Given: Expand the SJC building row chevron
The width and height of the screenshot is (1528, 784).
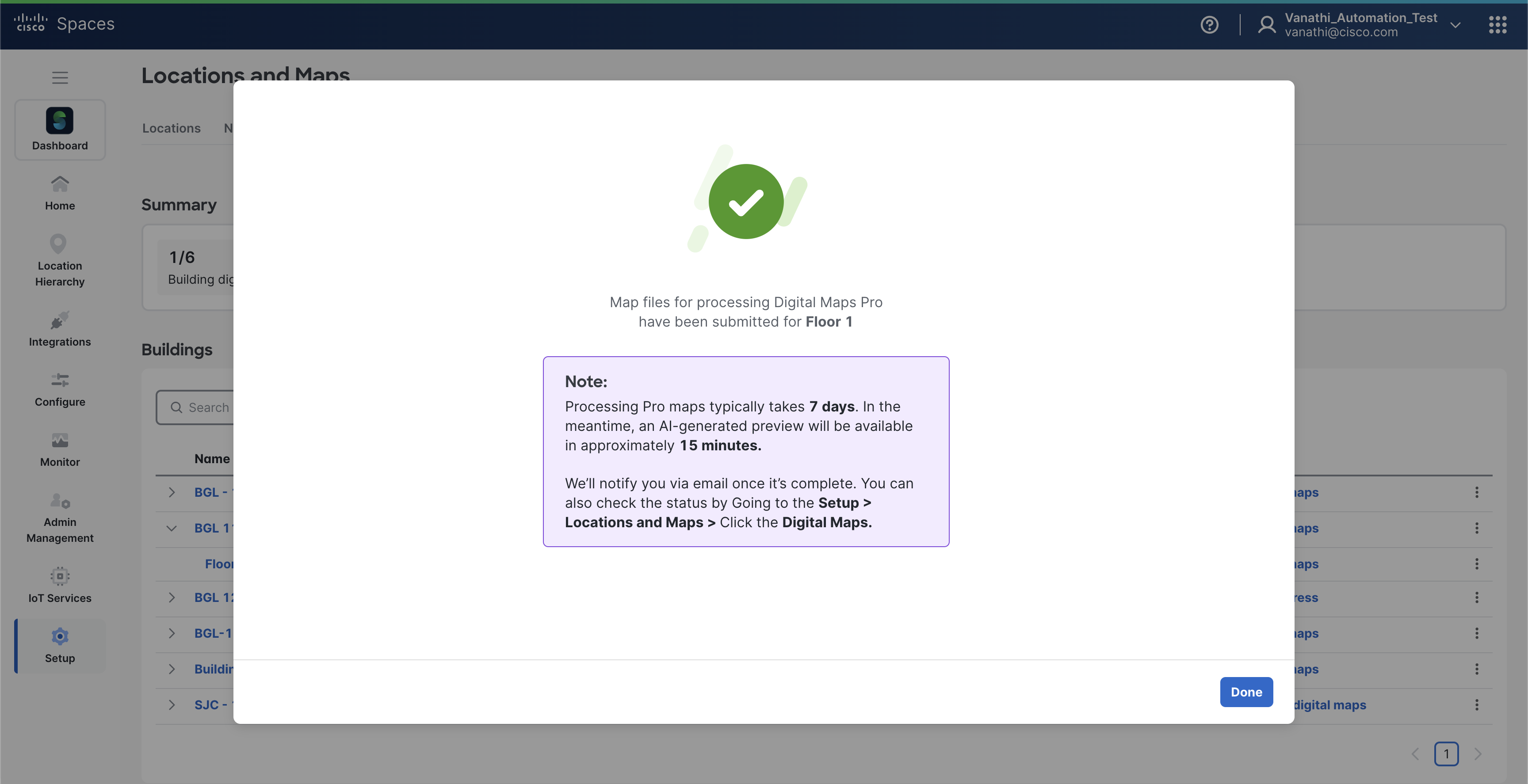Looking at the screenshot, I should tap(172, 704).
